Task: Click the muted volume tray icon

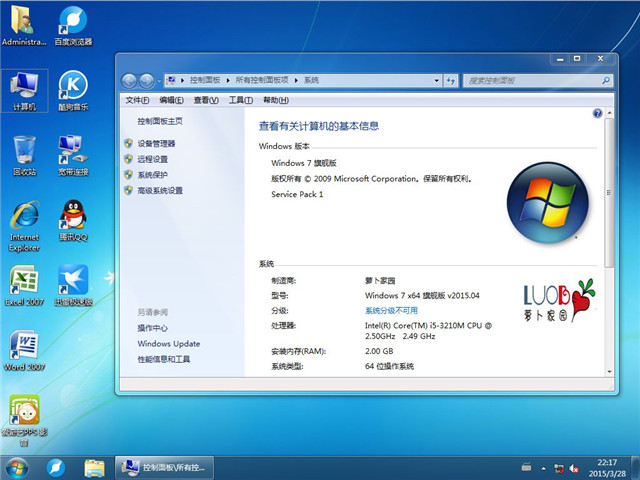Action: (x=573, y=468)
